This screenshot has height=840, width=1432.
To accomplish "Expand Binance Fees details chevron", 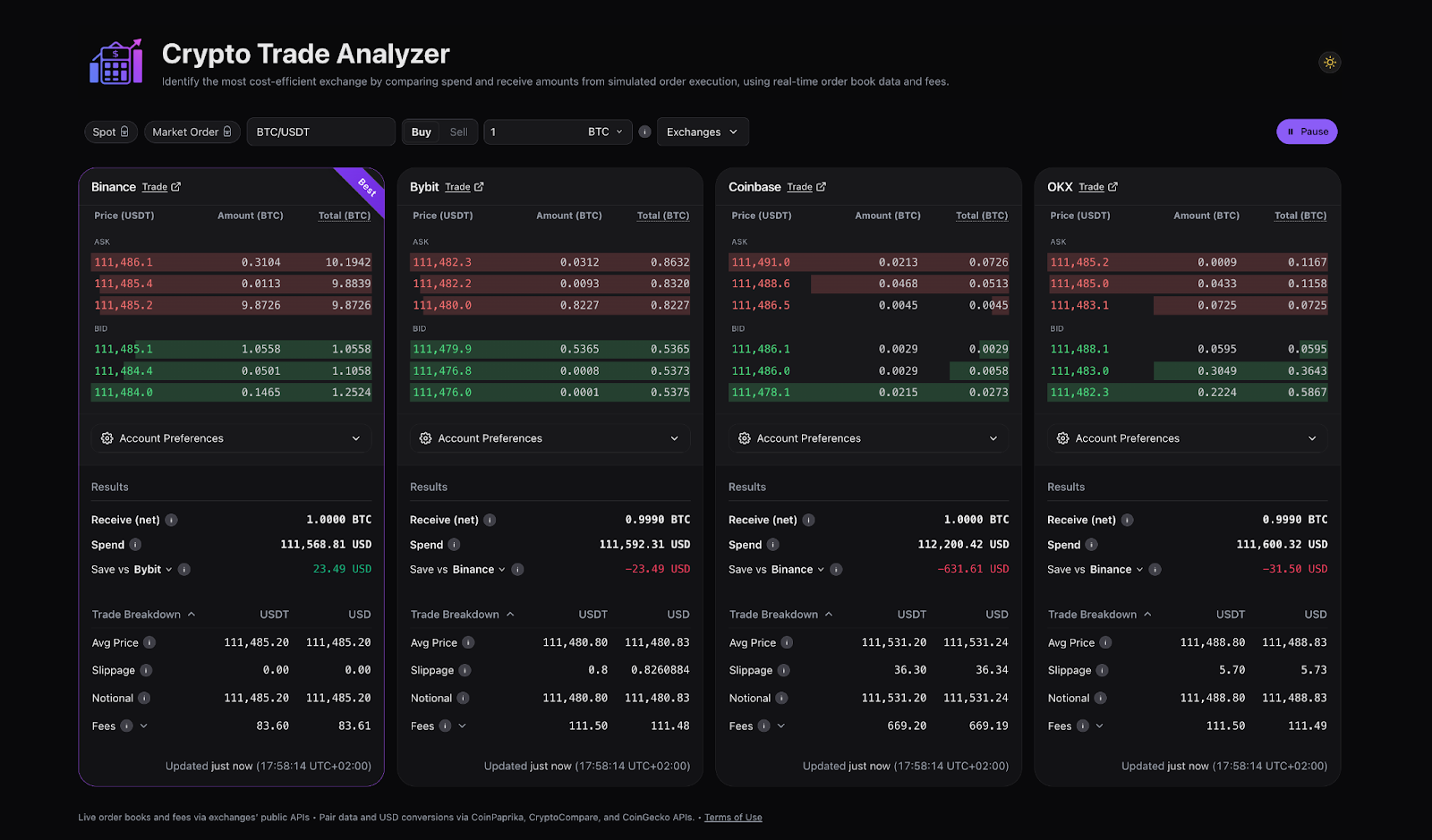I will point(144,725).
